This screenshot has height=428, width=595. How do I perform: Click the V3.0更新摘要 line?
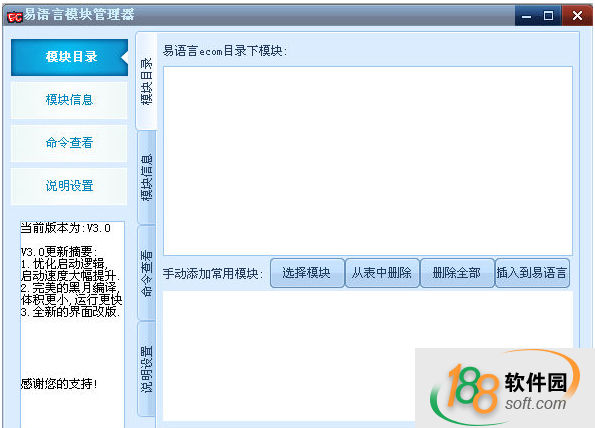[59, 252]
